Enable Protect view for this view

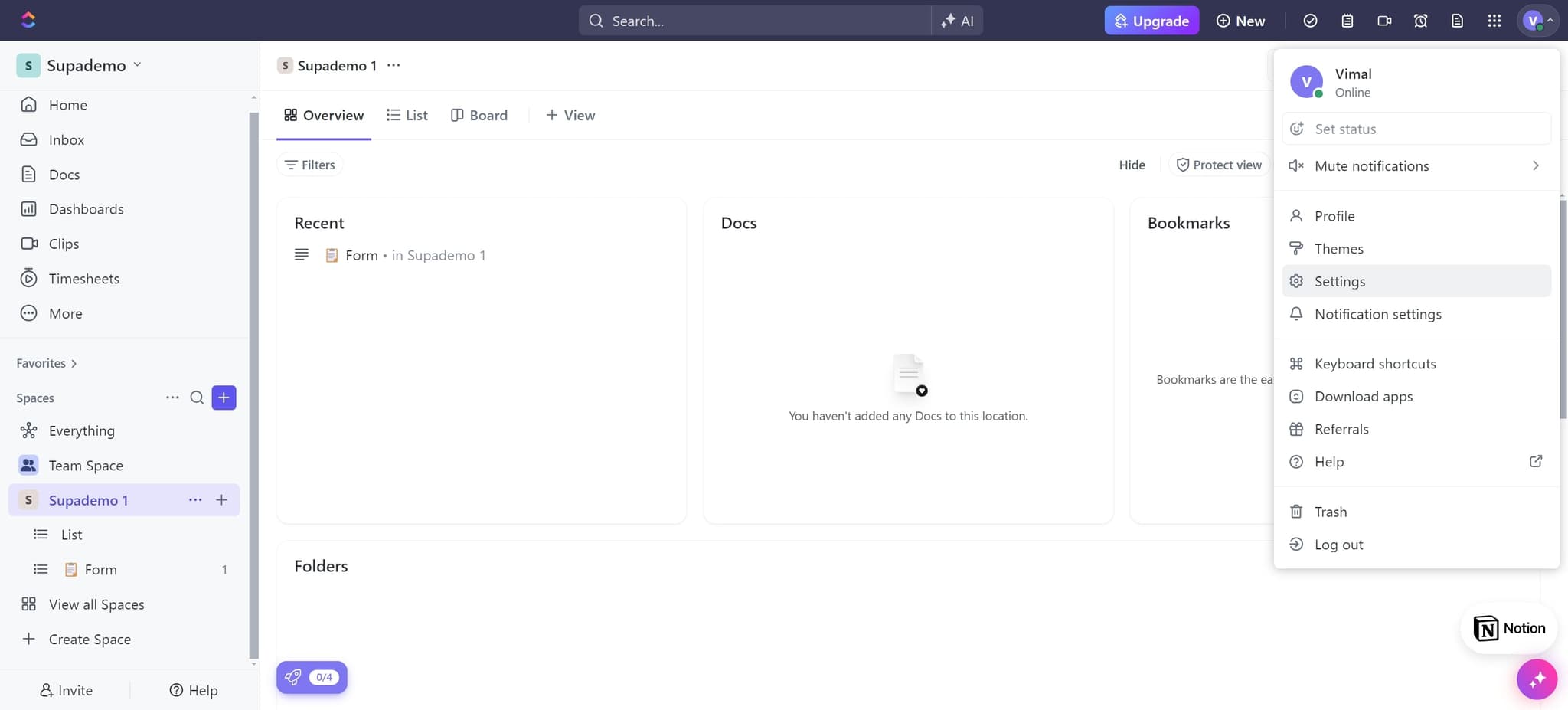pos(1219,164)
